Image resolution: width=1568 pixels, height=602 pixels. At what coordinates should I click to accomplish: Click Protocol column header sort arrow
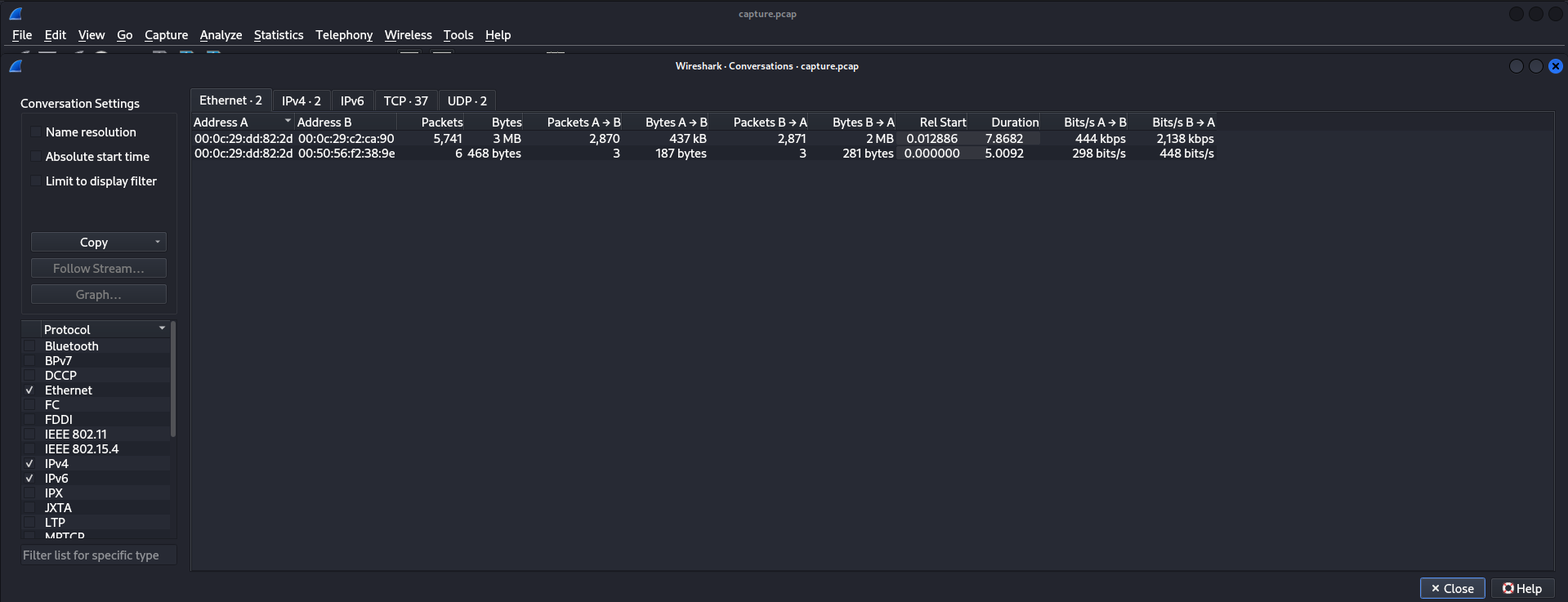(162, 328)
